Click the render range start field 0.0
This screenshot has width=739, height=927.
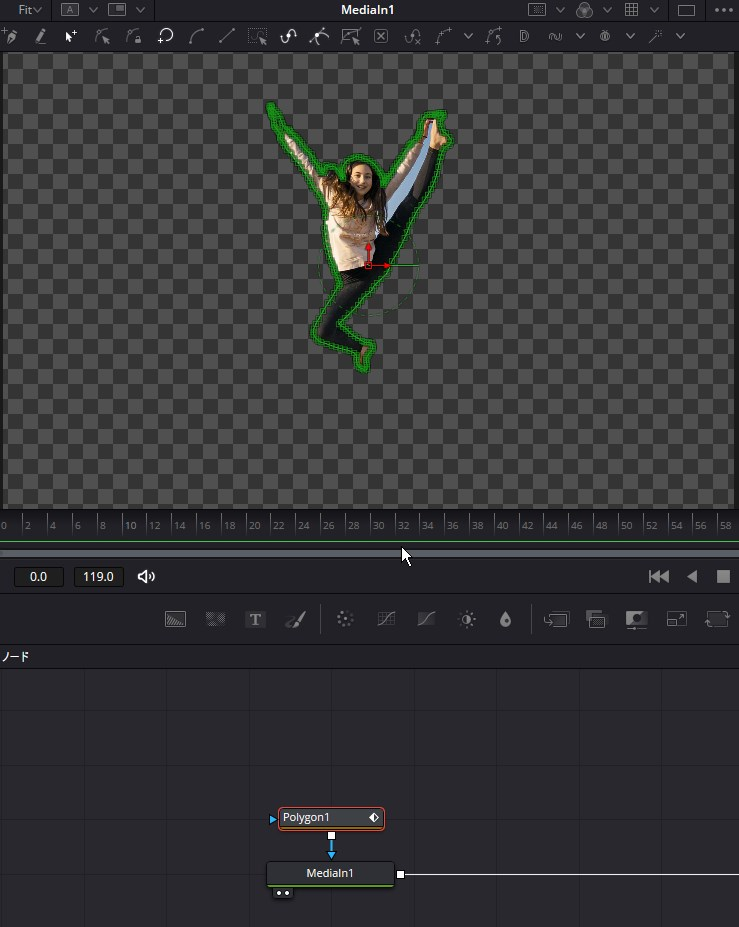38,576
